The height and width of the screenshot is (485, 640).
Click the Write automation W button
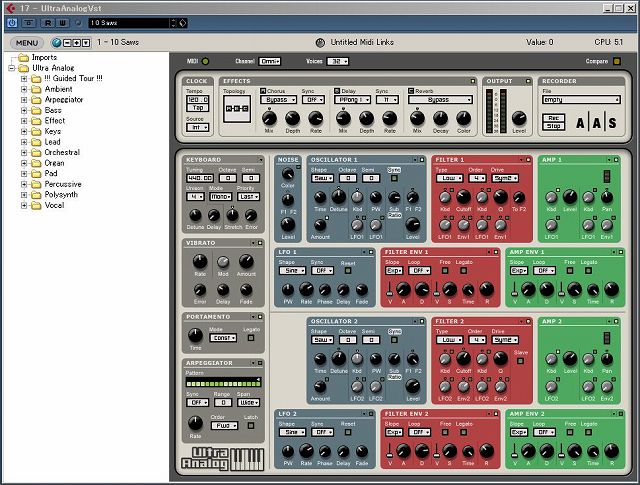point(62,22)
